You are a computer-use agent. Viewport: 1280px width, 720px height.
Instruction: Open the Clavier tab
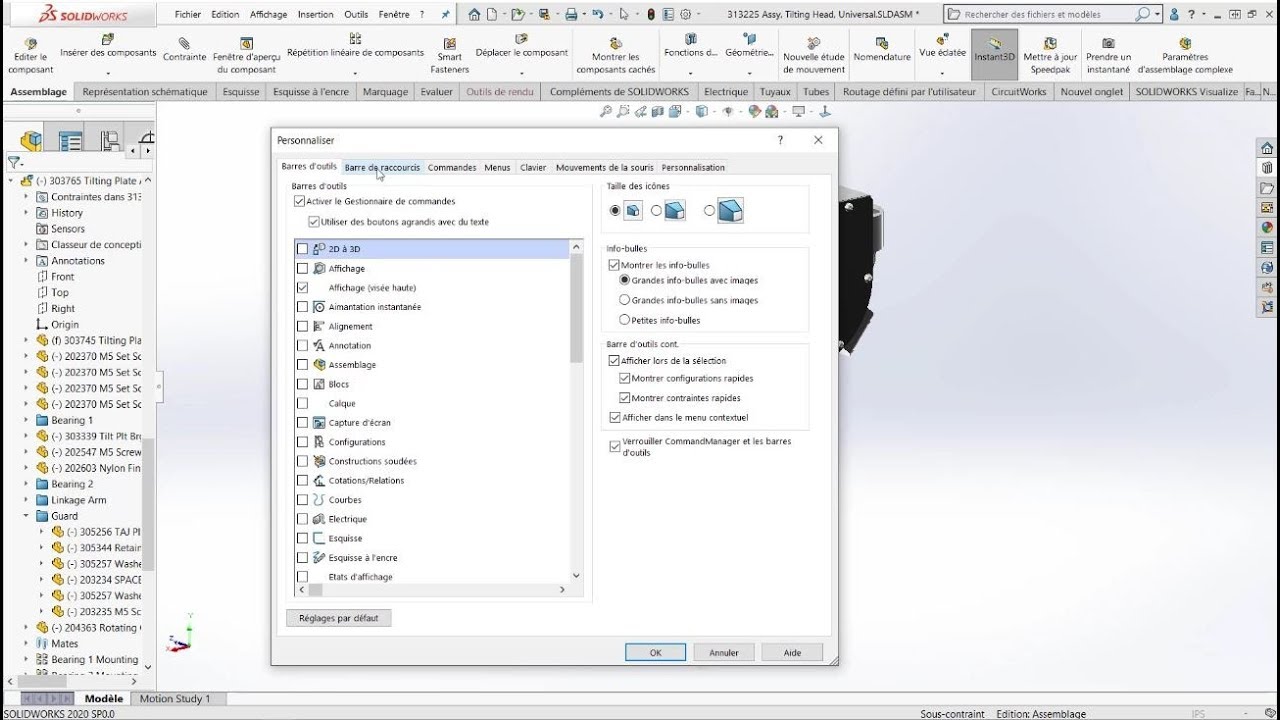click(533, 167)
